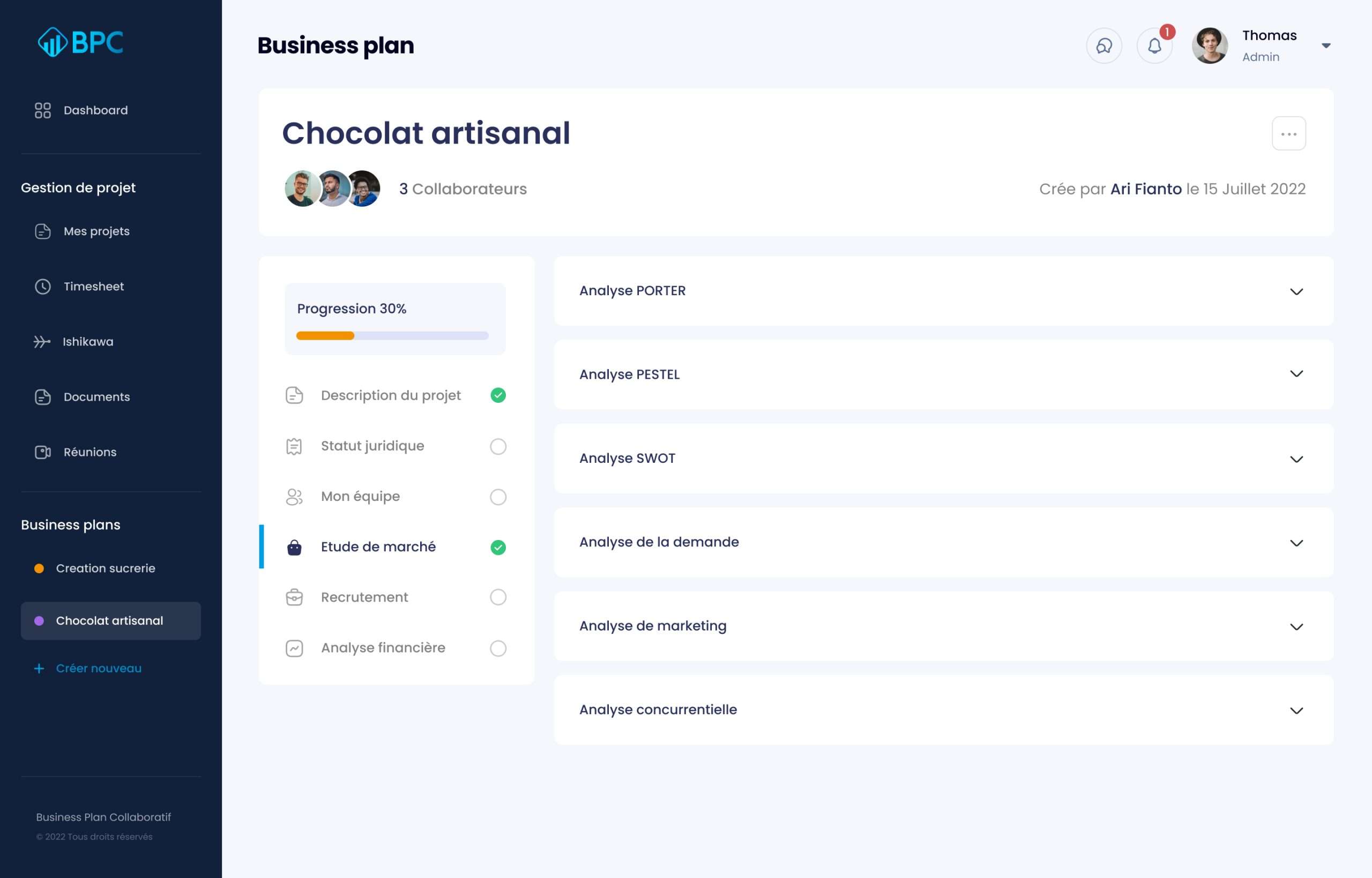
Task: Click Créer nouveau business plan link
Action: click(98, 668)
